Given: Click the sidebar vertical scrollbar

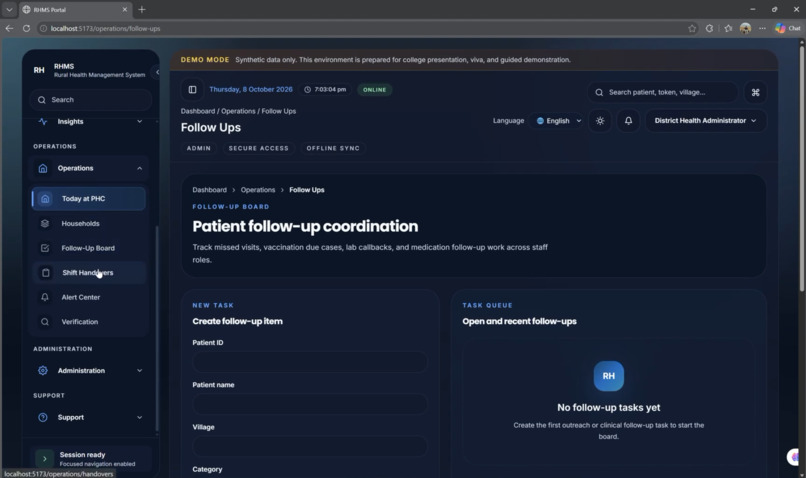Looking at the screenshot, I should click(157, 329).
